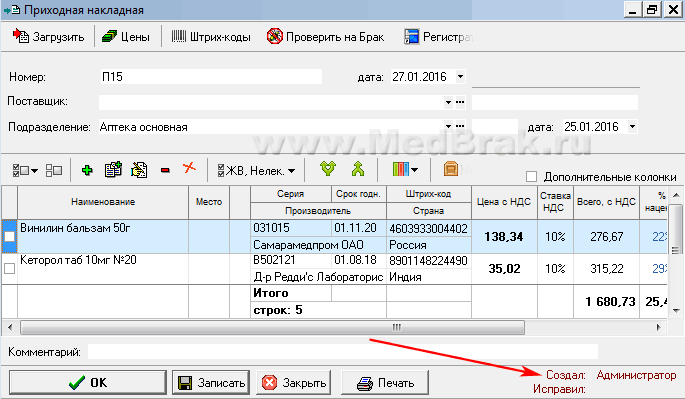This screenshot has height=399, width=685.
Task: Select the Винилин бальзам 50г cell
Action: point(103,236)
